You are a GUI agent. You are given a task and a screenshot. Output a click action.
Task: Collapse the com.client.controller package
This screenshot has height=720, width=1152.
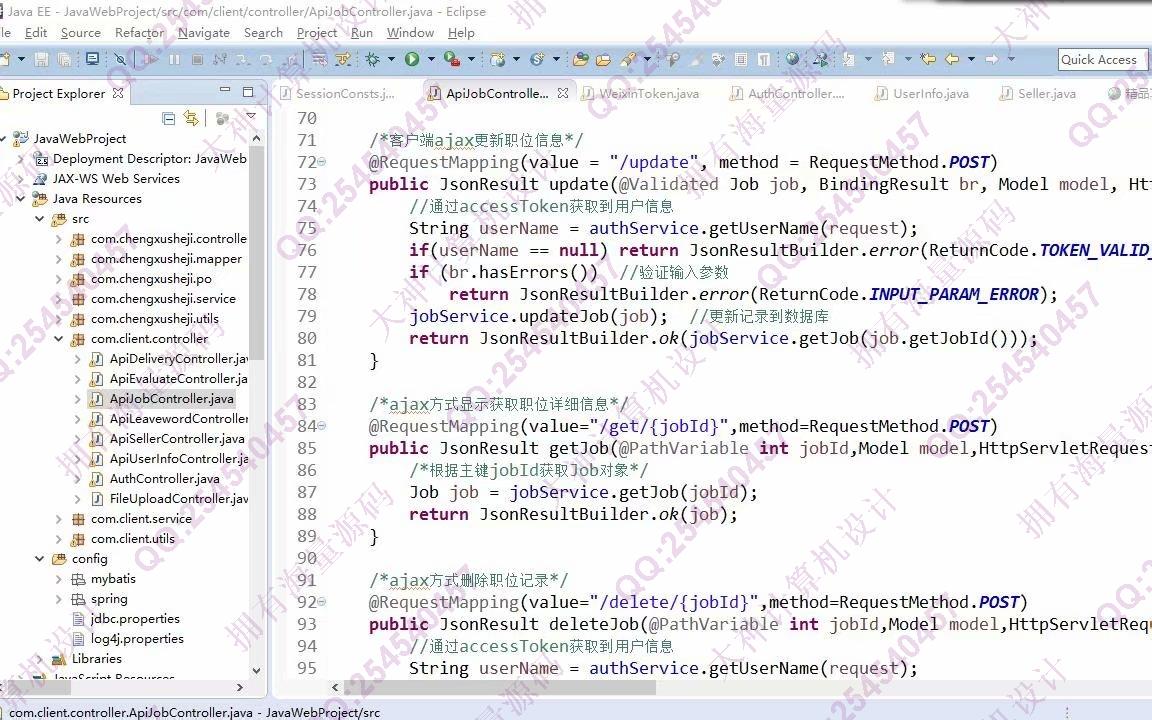(59, 339)
